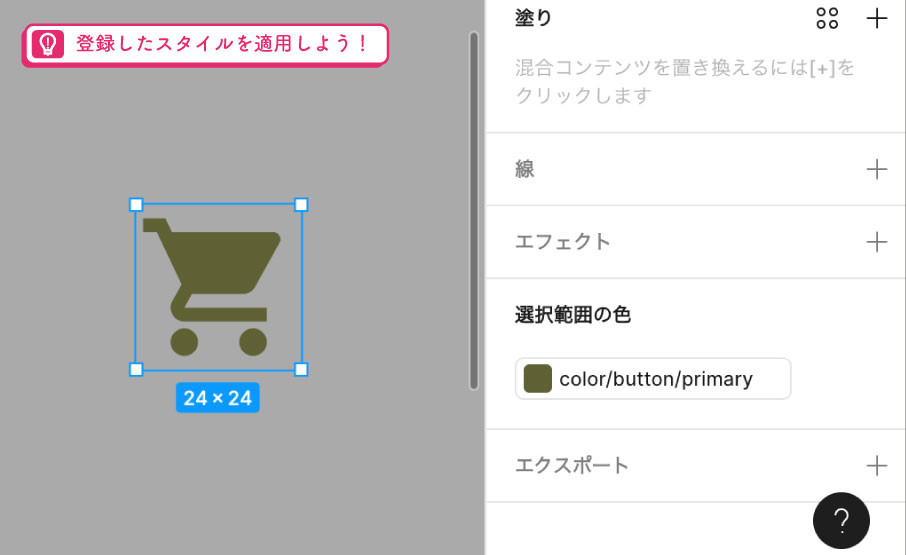Click top-left selection handle of cart
The height and width of the screenshot is (555, 906).
tap(136, 204)
